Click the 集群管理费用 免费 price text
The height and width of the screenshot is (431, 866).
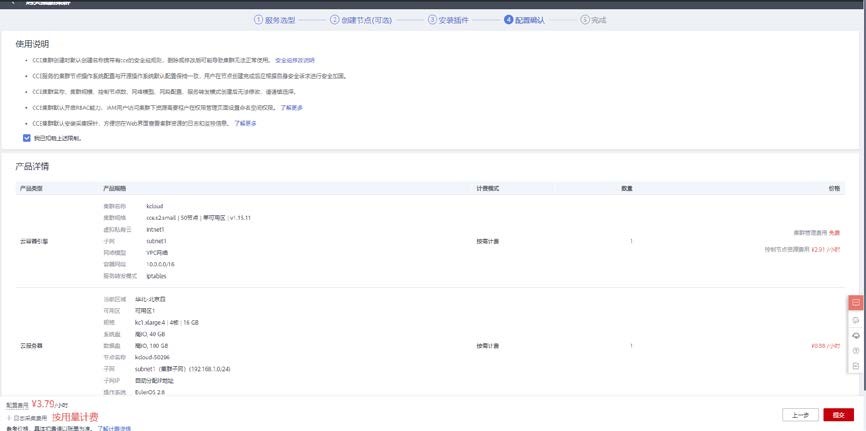click(x=817, y=233)
